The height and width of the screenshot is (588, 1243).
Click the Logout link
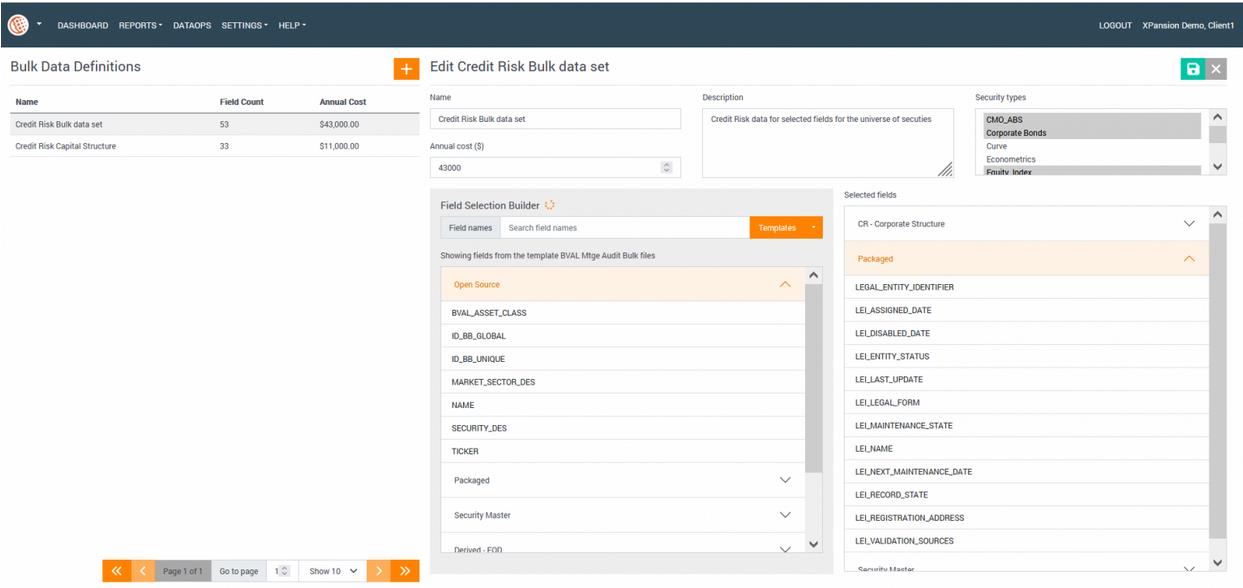1115,25
